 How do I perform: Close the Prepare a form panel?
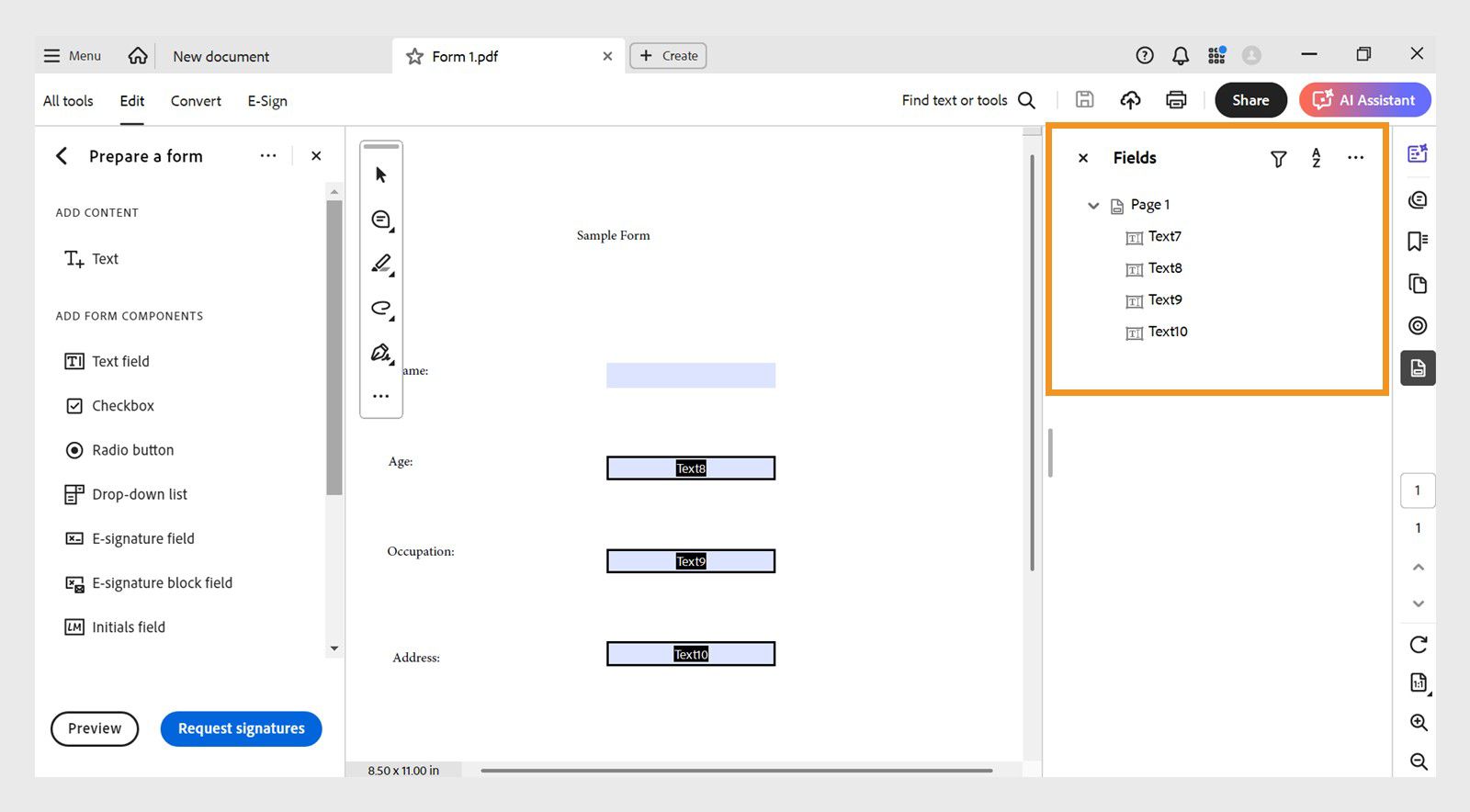tap(316, 156)
